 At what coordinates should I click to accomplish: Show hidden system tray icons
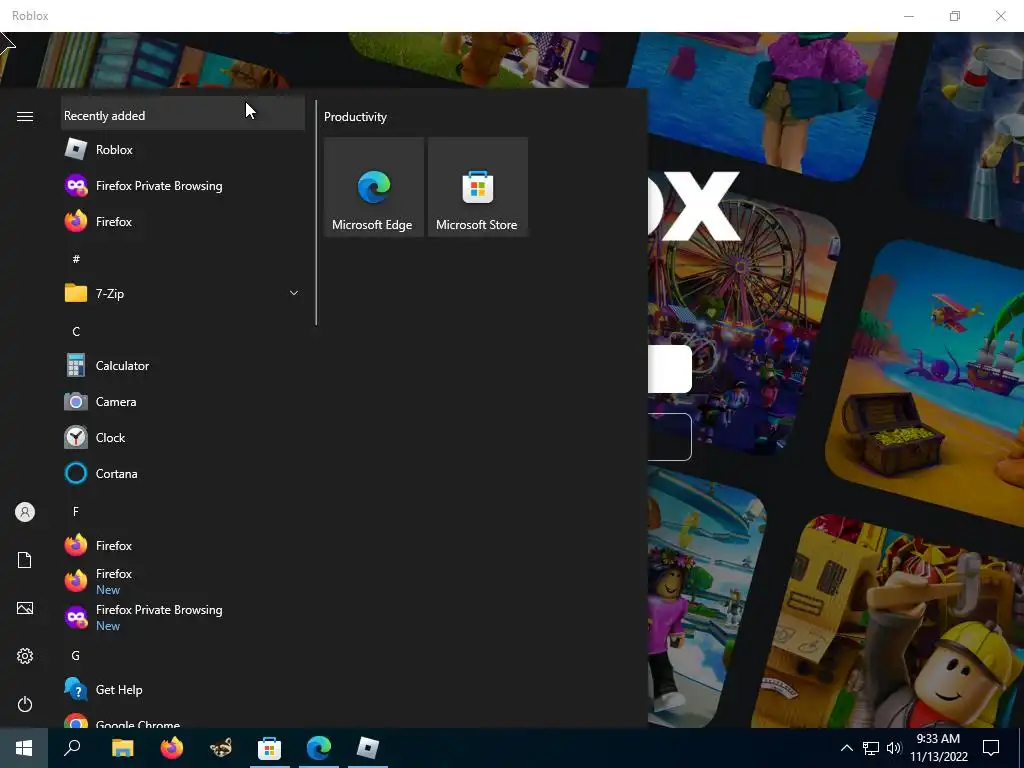(x=846, y=748)
